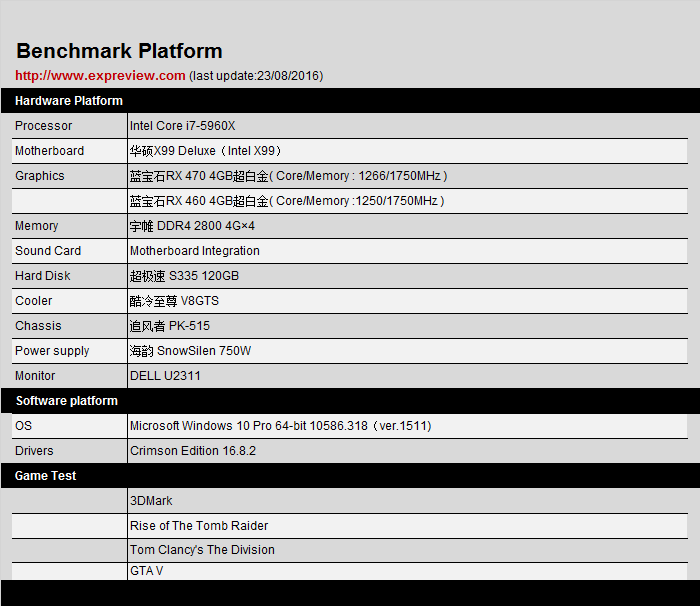Screen dimensions: 700x606
Task: Click the OS label cell
Action: pyautogui.click(x=70, y=426)
